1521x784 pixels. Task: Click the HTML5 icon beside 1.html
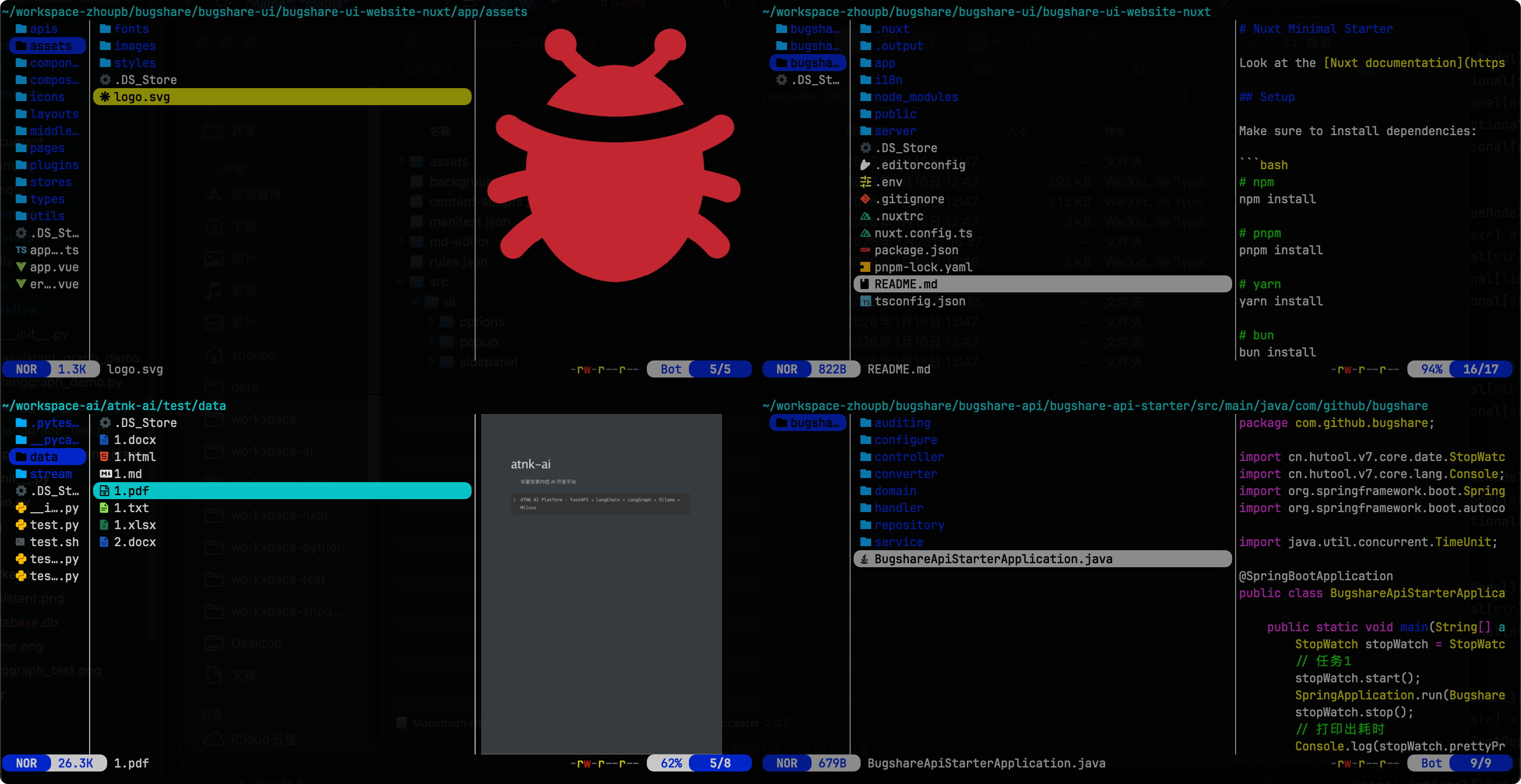105,457
